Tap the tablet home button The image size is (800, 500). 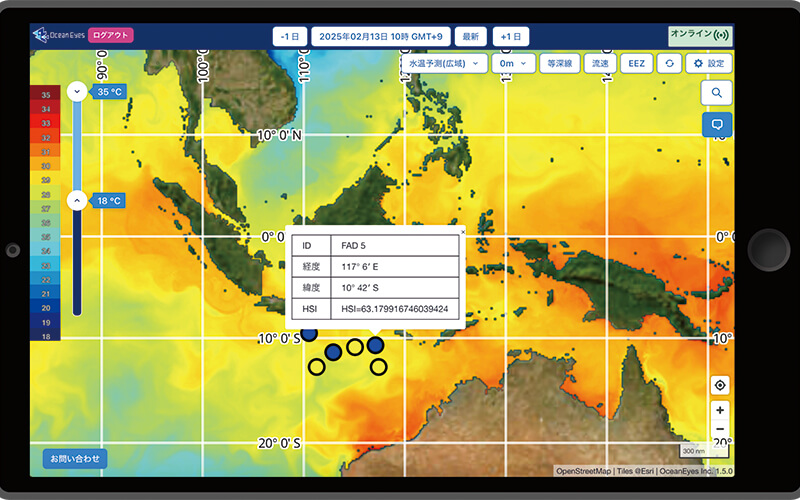click(x=768, y=249)
